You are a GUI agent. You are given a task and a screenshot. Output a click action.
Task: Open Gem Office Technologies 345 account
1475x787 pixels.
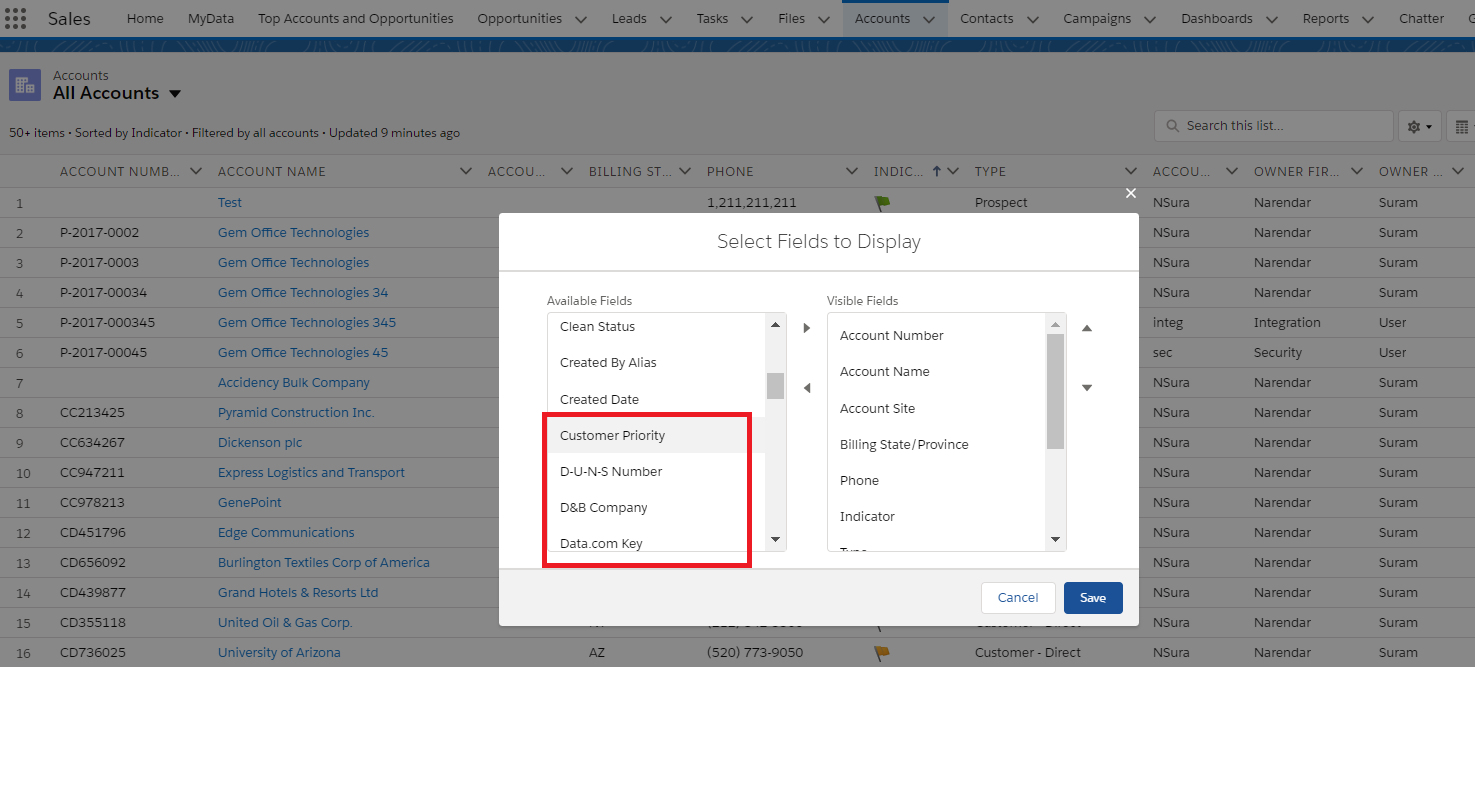point(307,323)
